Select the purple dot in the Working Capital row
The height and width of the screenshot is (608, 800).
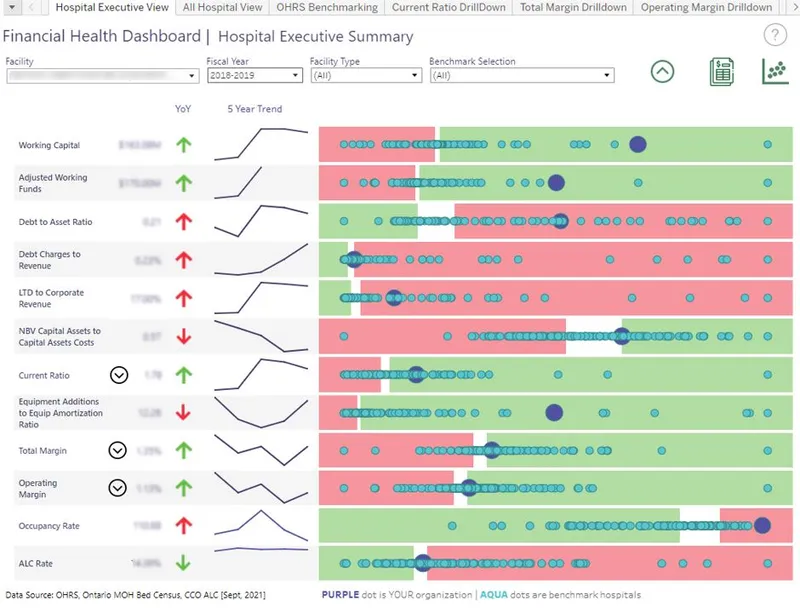pyautogui.click(x=637, y=144)
